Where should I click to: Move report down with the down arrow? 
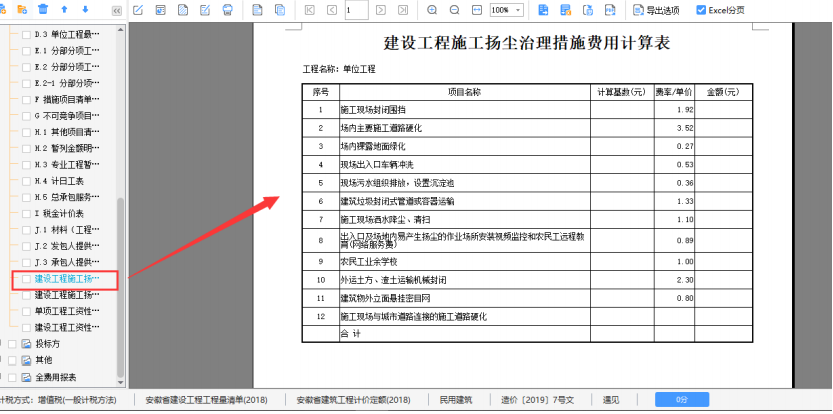click(x=86, y=9)
